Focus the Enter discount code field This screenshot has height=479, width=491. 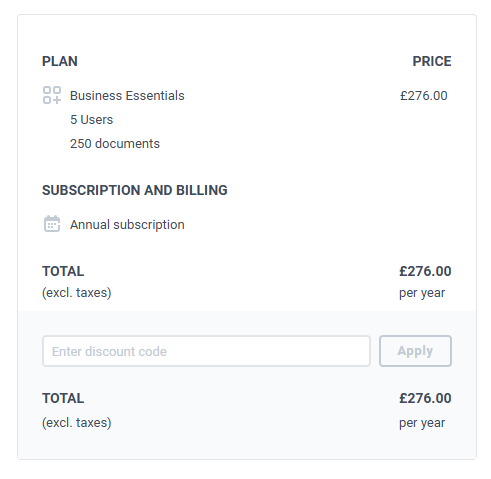[206, 351]
